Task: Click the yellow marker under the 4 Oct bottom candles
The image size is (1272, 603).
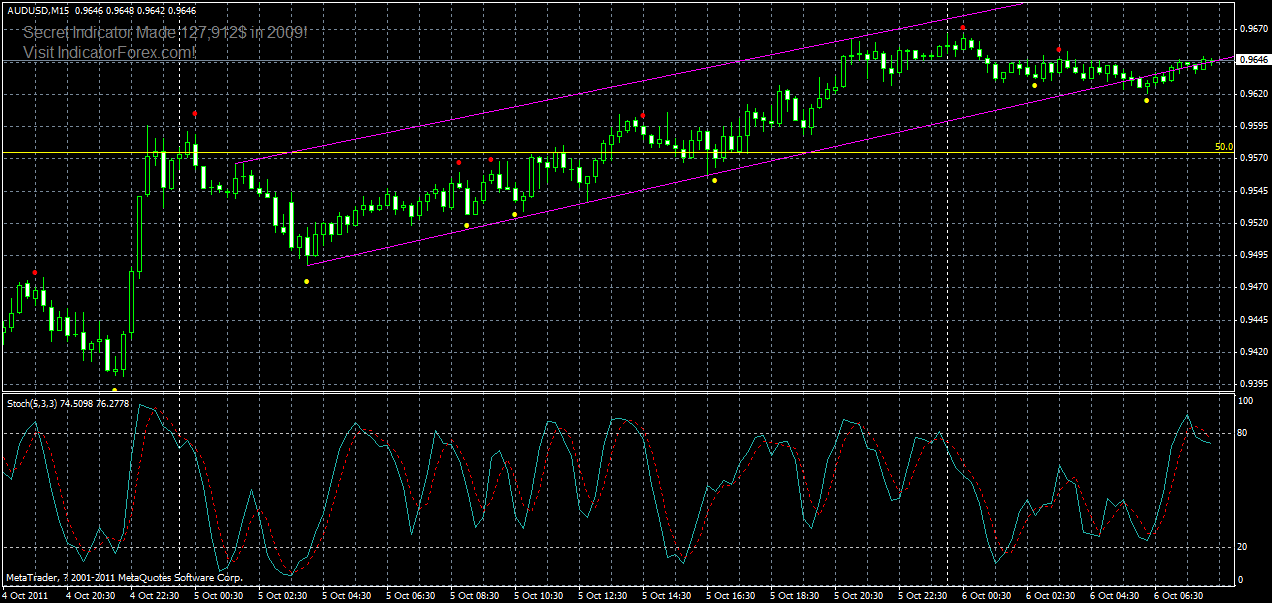Action: (x=114, y=388)
